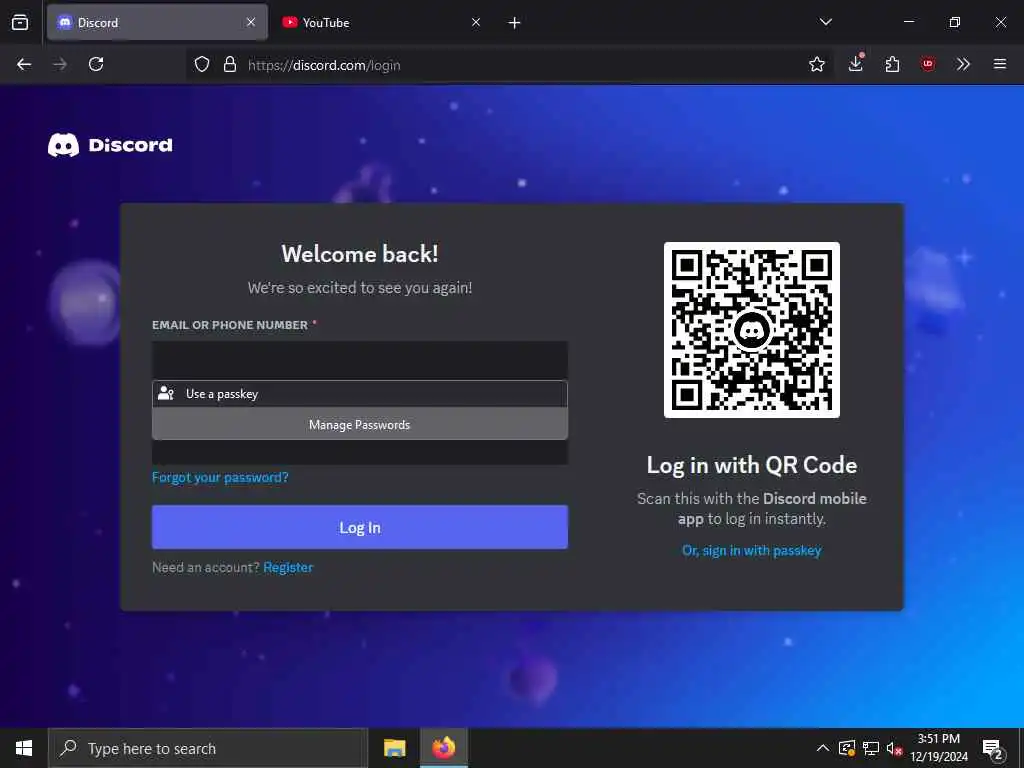The height and width of the screenshot is (768, 1024).
Task: Open the notifications action center
Action: 993,749
